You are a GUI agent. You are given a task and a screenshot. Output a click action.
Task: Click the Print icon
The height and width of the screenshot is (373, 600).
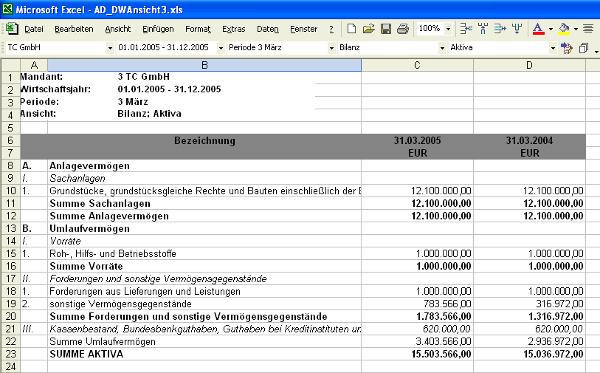coord(403,29)
